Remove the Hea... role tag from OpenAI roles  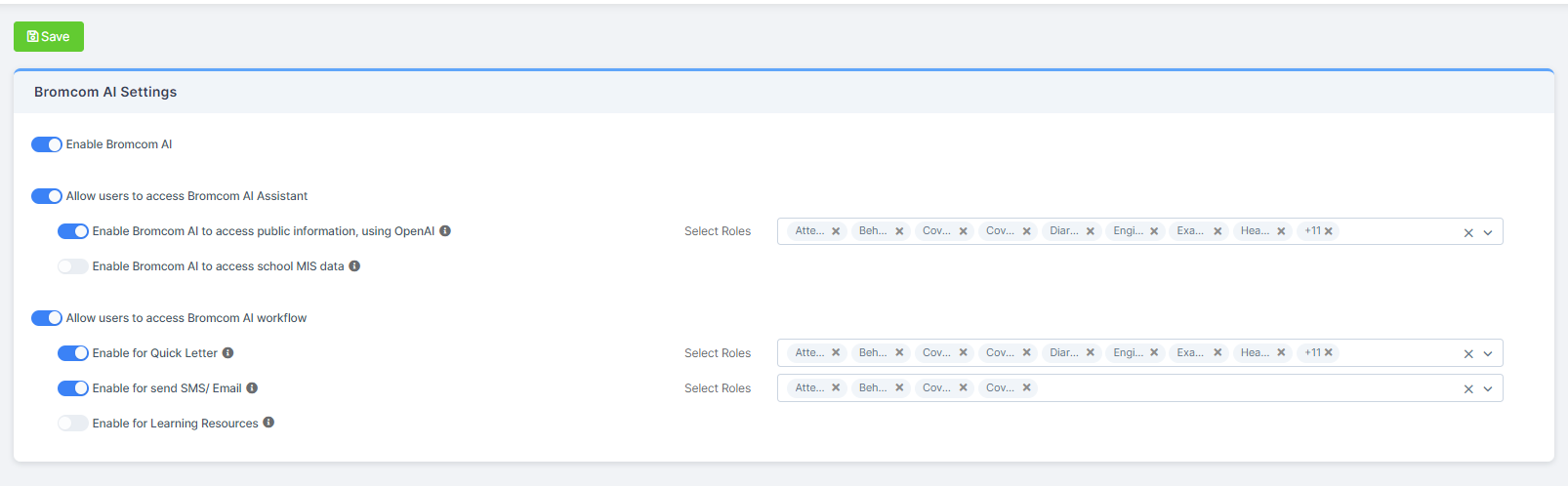[1281, 231]
